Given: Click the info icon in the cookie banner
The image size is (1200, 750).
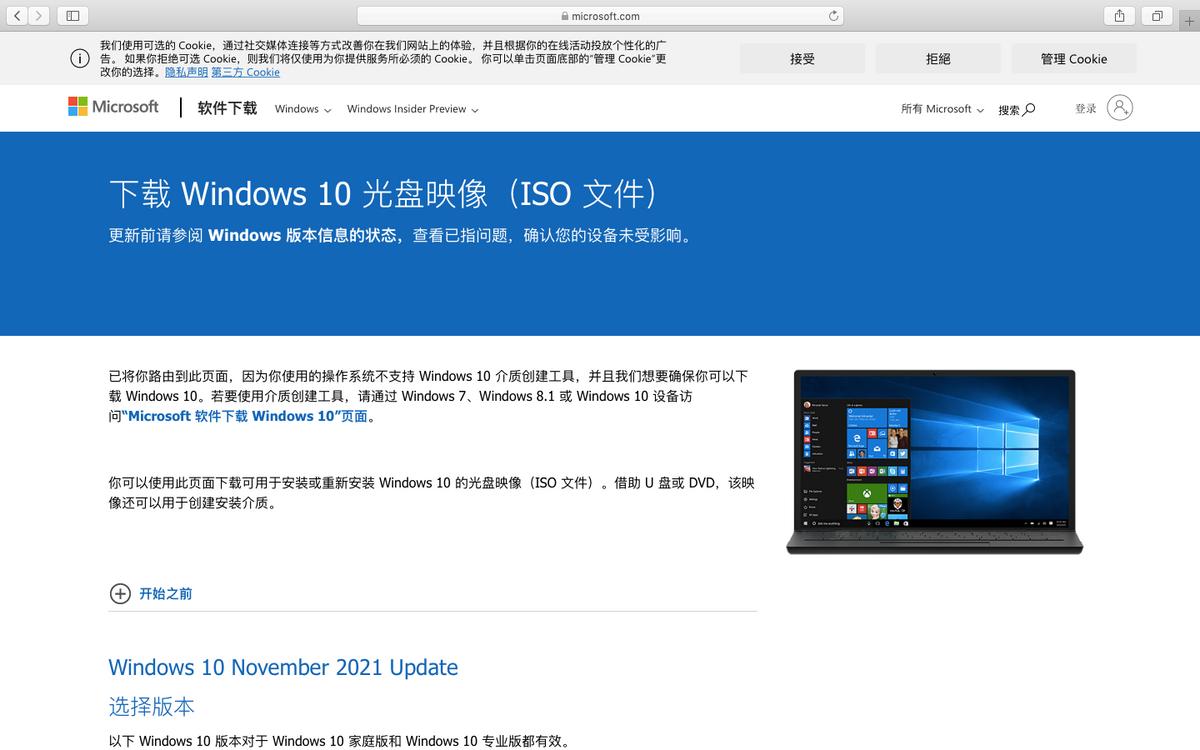Looking at the screenshot, I should pos(79,58).
